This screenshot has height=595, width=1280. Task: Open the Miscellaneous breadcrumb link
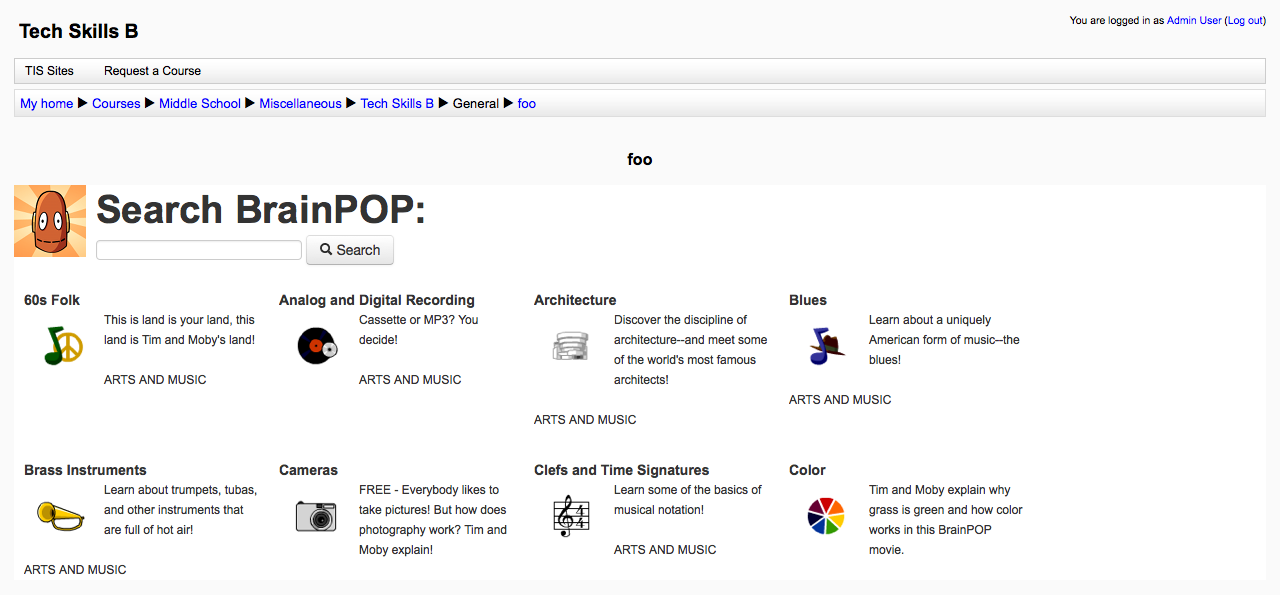click(301, 103)
